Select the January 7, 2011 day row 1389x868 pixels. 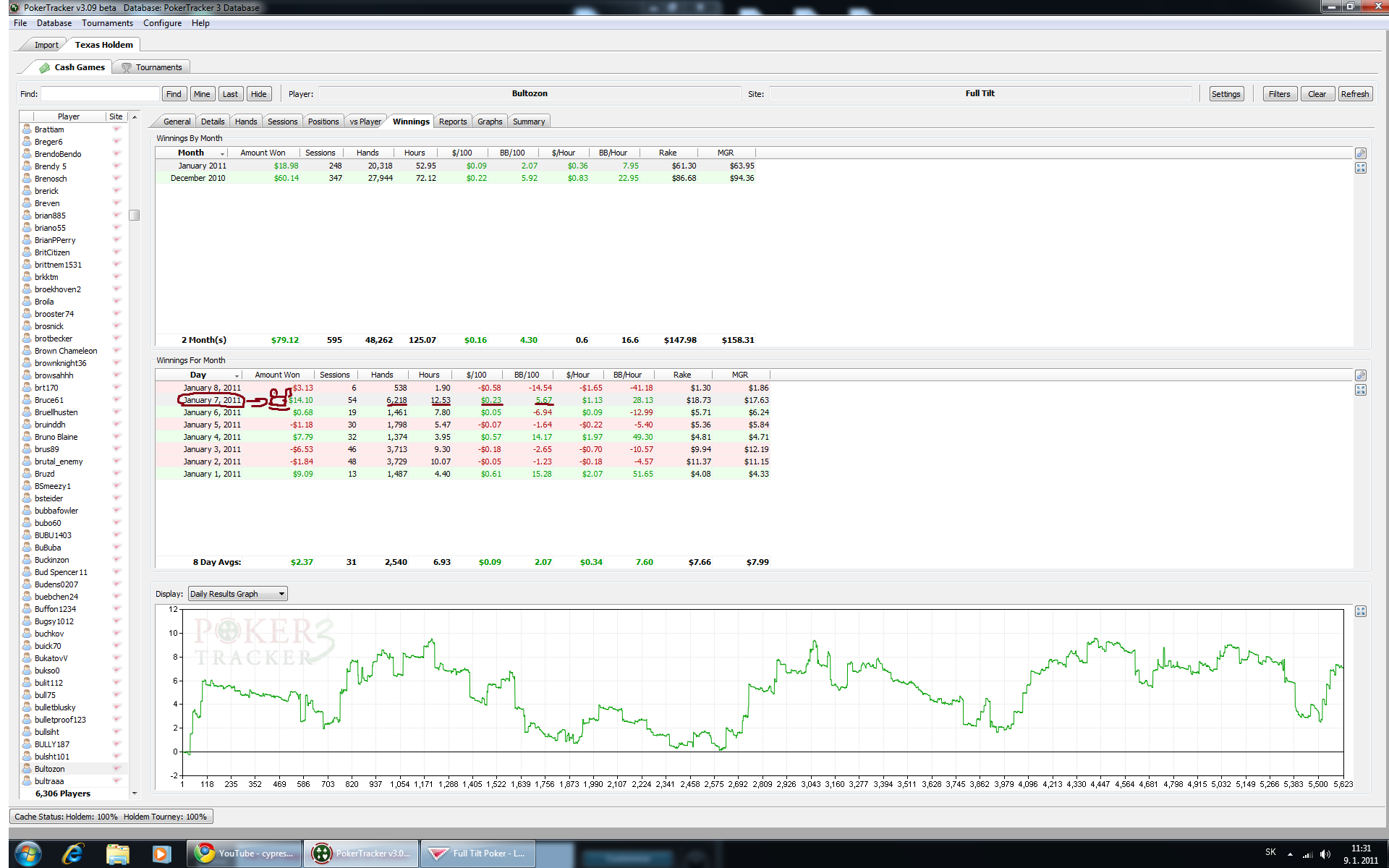463,400
